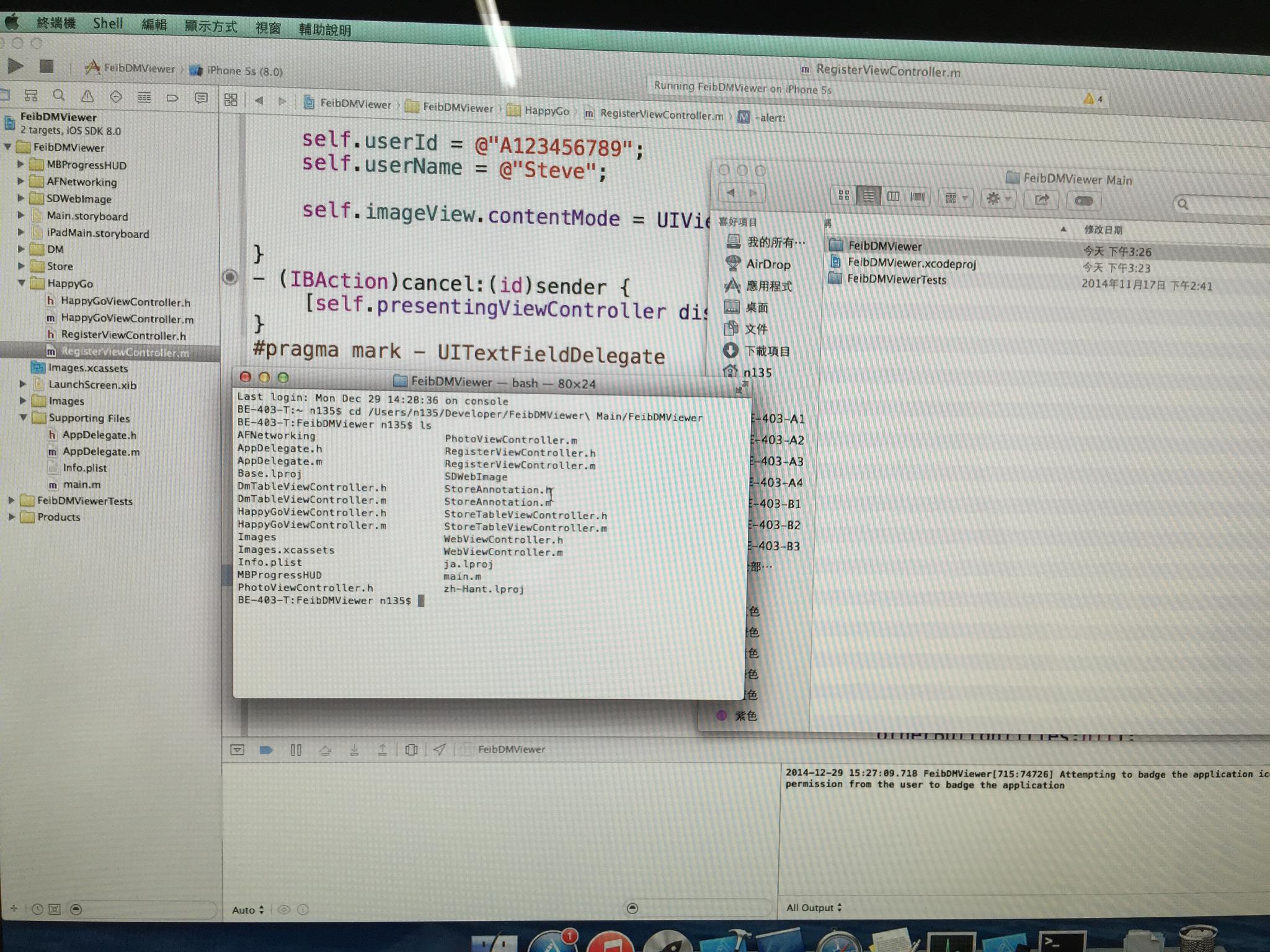Viewport: 1270px width, 952px height.
Task: Open the debug navigator icon
Action: click(144, 97)
